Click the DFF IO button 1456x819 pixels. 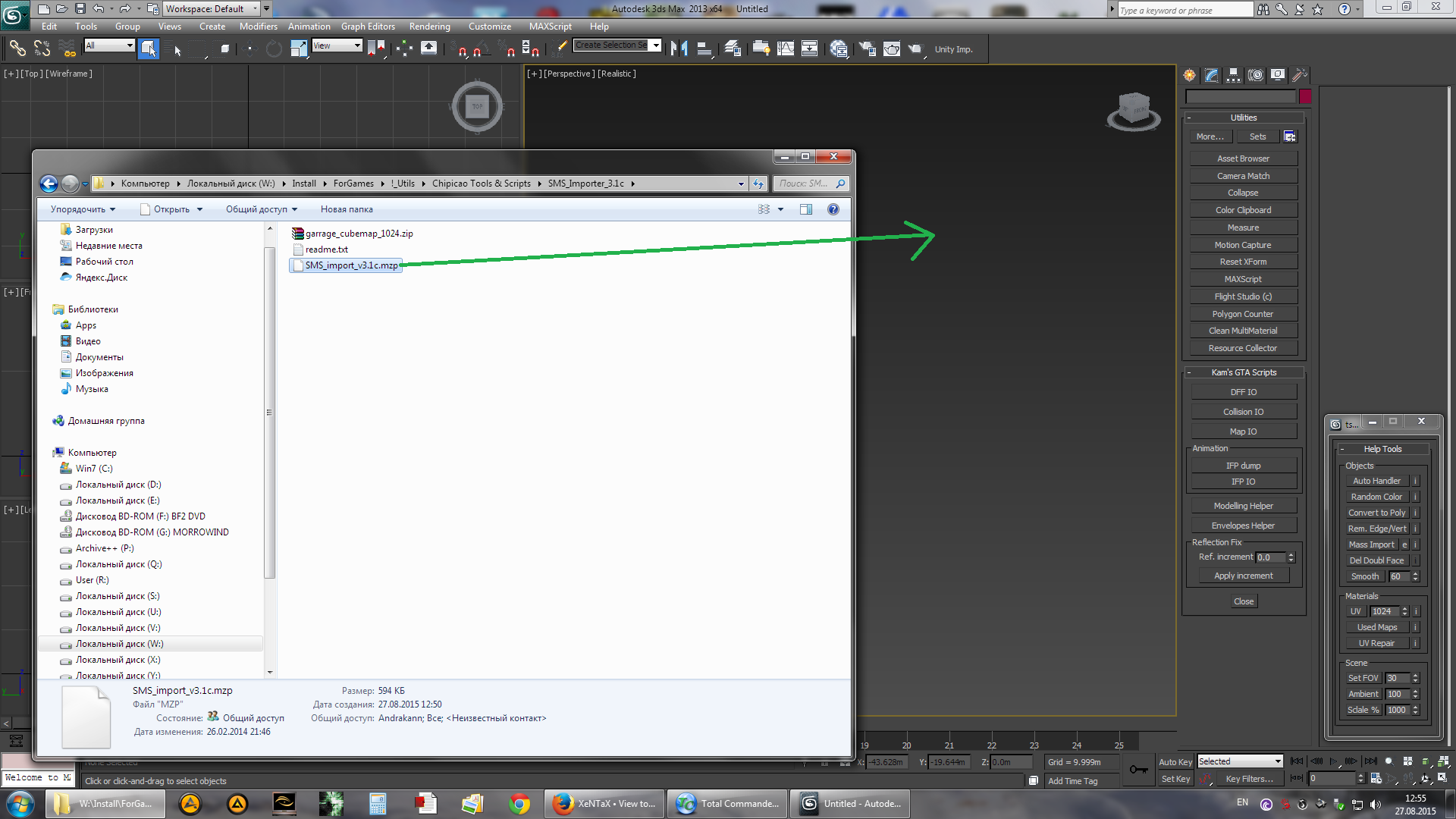(x=1243, y=392)
